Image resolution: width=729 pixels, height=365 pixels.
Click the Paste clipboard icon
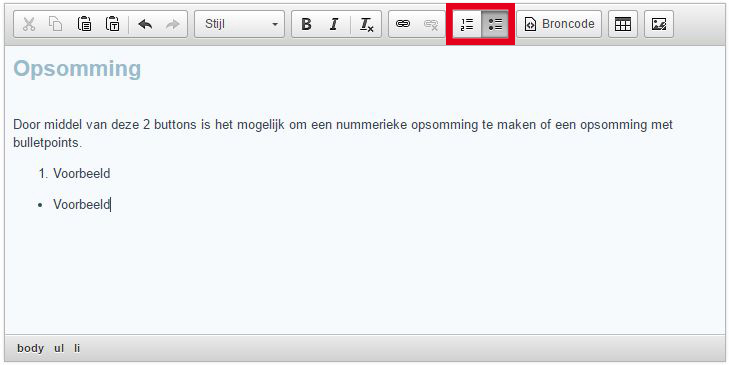tap(84, 24)
